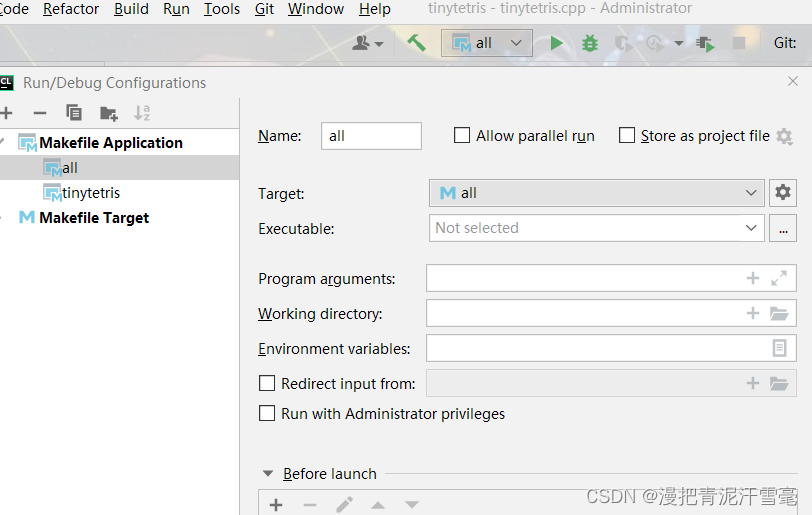The width and height of the screenshot is (812, 515).
Task: Move Before launch task down
Action: click(x=412, y=505)
